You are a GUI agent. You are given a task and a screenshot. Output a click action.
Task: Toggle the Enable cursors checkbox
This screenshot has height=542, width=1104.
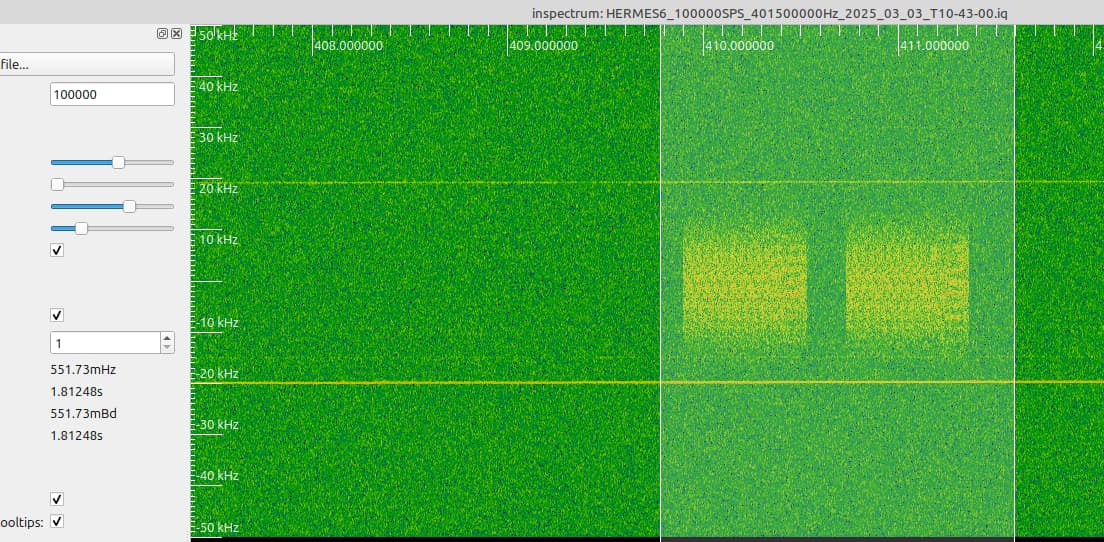coord(57,315)
